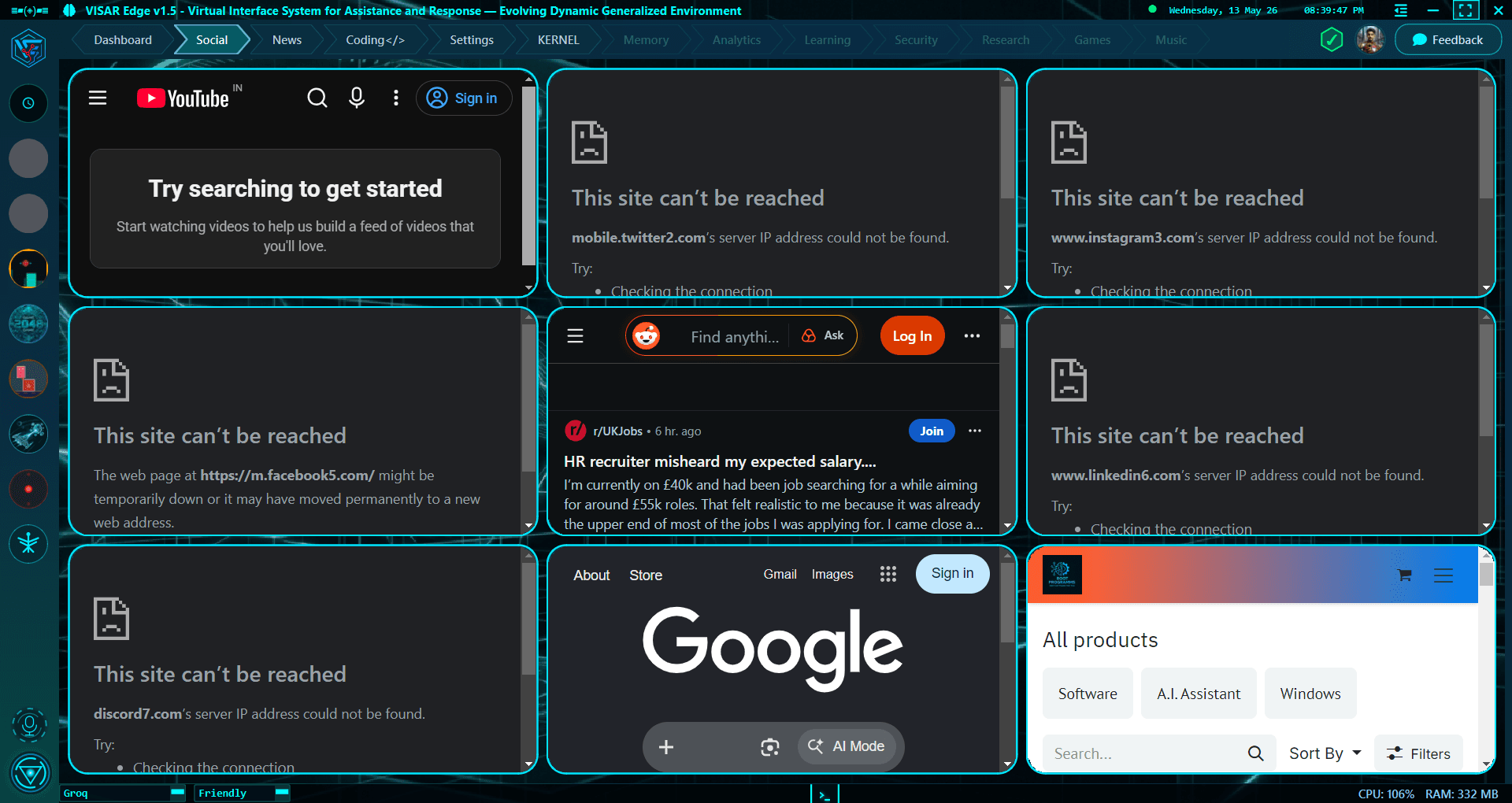Viewport: 1512px width, 803px height.
Task: Select the A.I. Assistant product category
Action: [1199, 694]
